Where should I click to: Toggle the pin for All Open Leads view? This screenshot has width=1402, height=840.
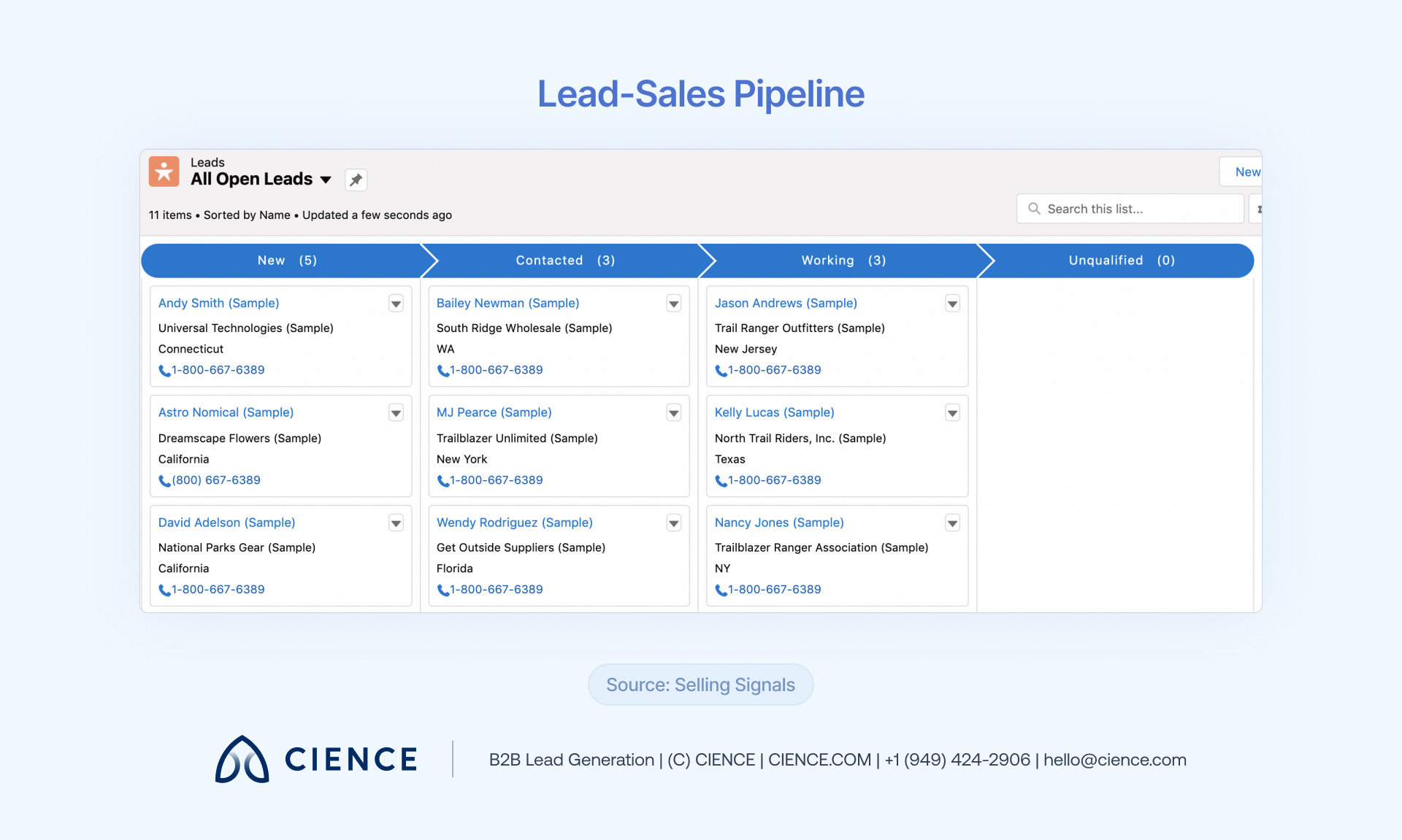click(356, 180)
